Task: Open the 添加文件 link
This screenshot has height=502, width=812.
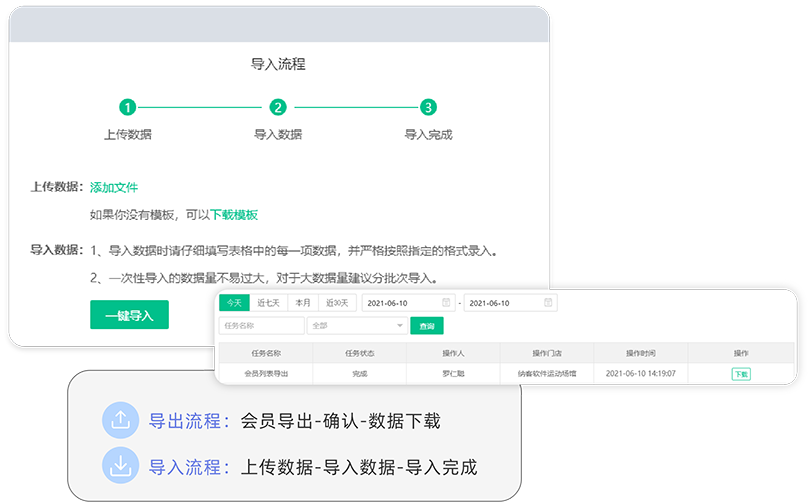Action: [x=114, y=187]
